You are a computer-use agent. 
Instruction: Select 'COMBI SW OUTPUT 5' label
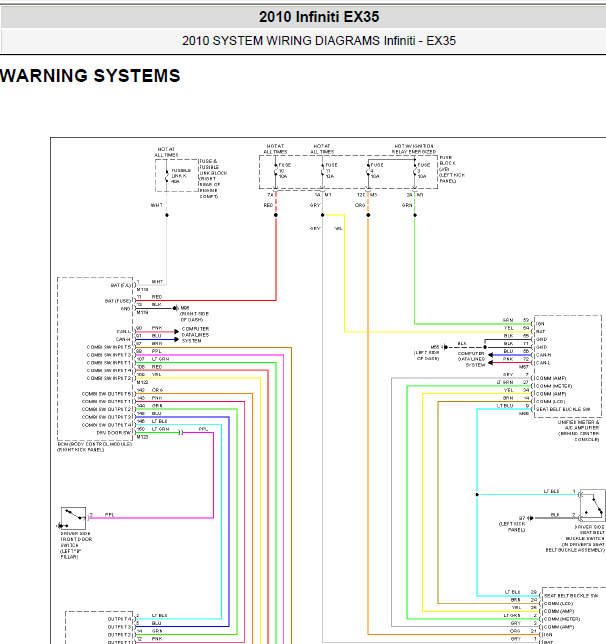click(106, 394)
